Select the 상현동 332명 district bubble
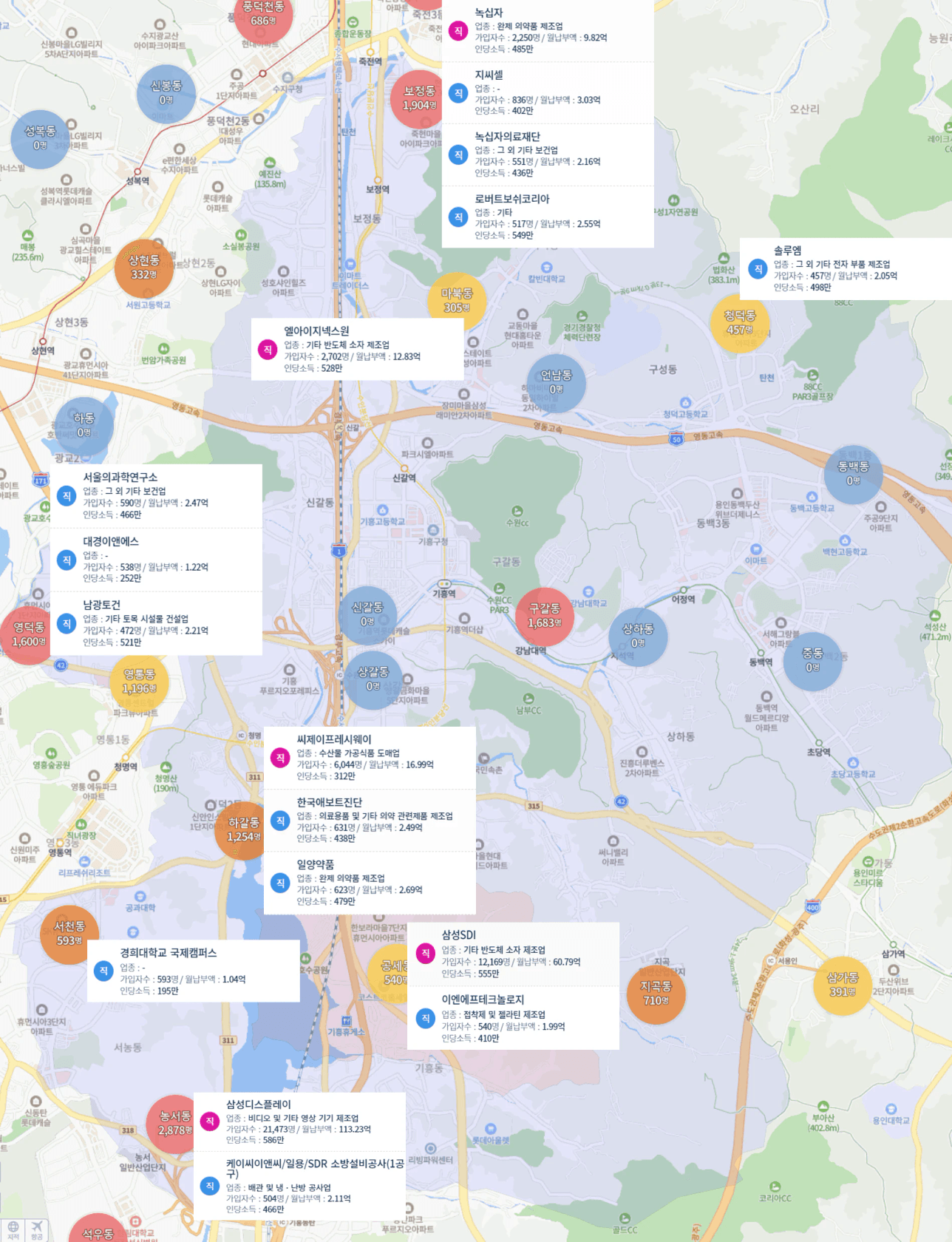Image resolution: width=952 pixels, height=1242 pixels. pyautogui.click(x=144, y=268)
